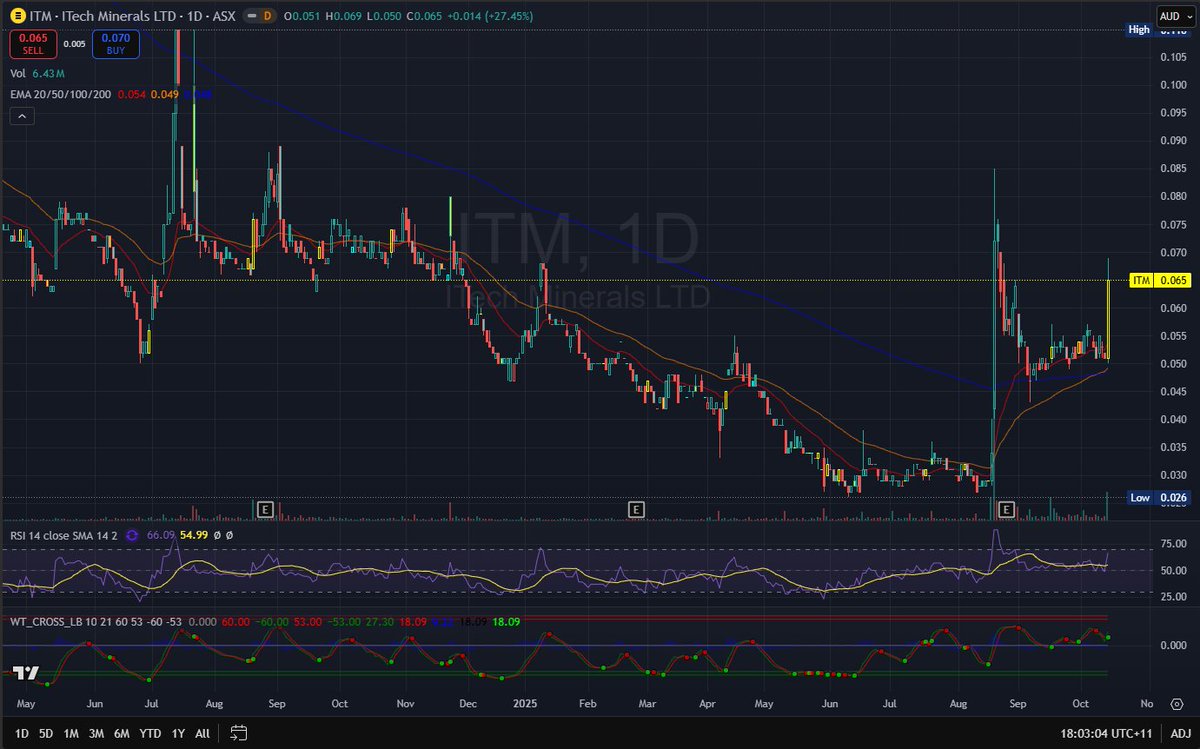1200x749 pixels.
Task: Switch range to YTD
Action: click(150, 733)
